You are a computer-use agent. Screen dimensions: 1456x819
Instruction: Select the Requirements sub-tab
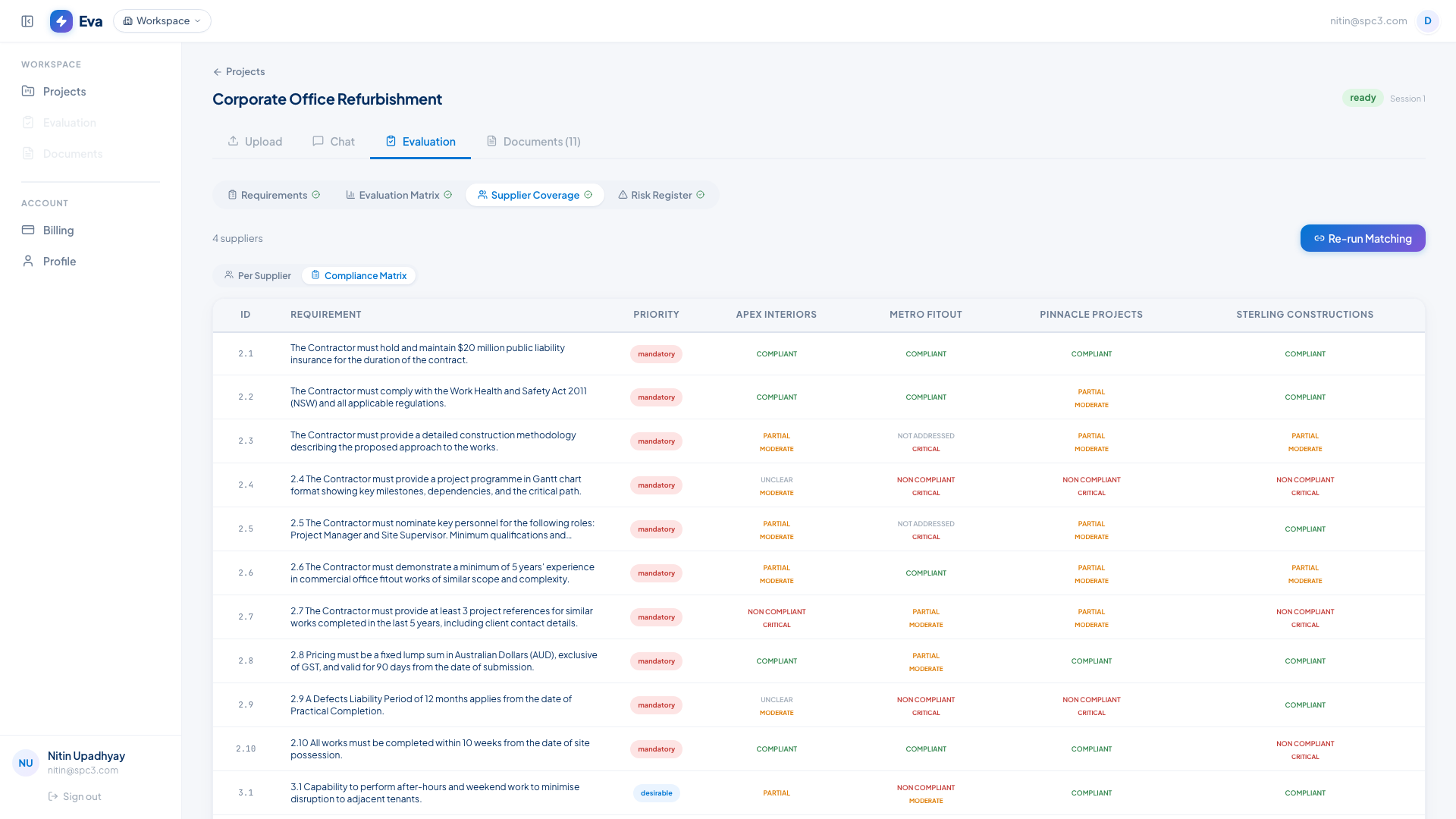pos(274,196)
